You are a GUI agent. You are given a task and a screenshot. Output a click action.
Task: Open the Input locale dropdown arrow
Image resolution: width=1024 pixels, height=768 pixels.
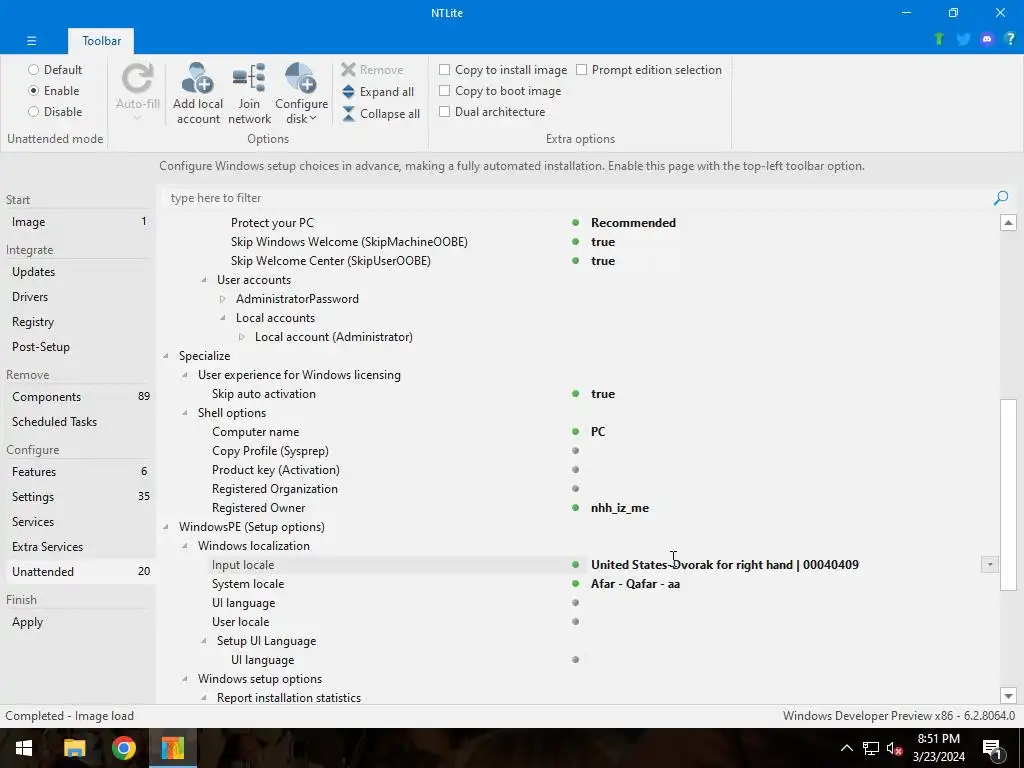coord(989,565)
